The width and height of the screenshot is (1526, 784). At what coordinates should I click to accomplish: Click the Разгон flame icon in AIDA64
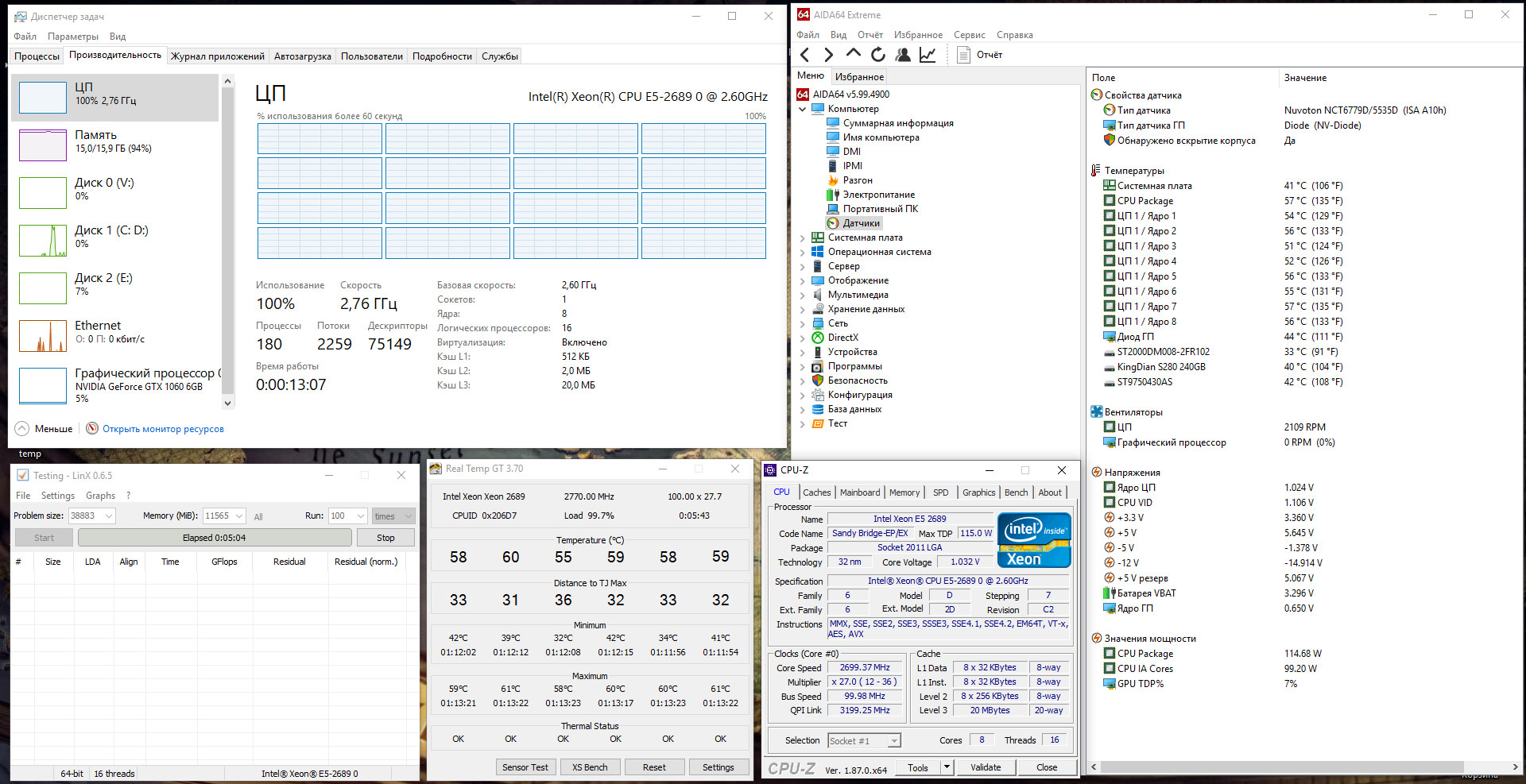(833, 180)
